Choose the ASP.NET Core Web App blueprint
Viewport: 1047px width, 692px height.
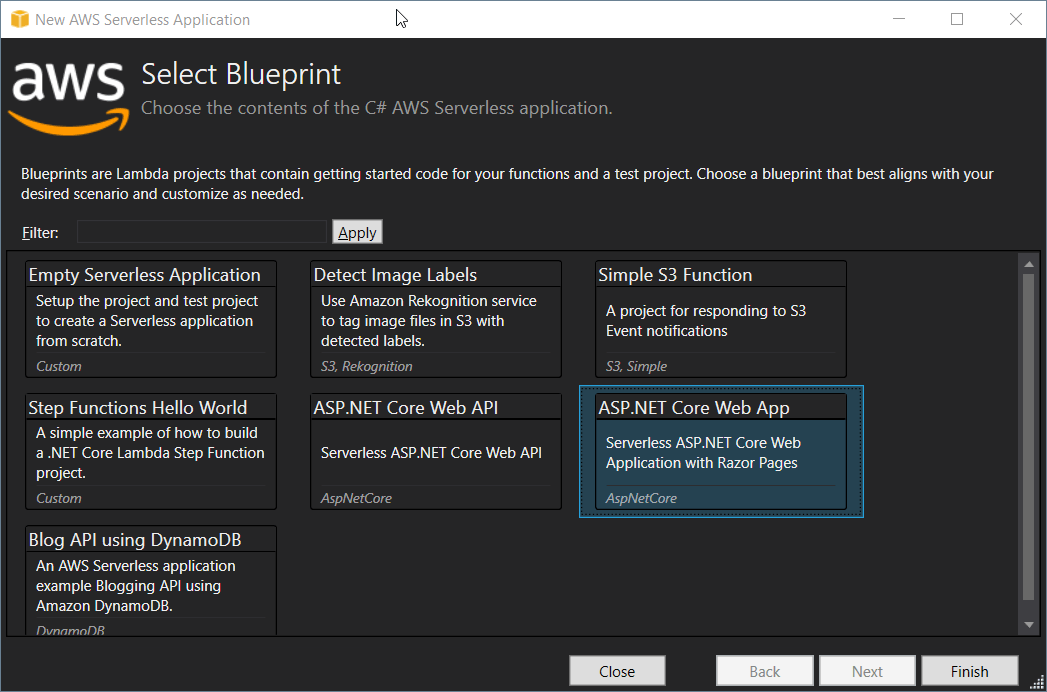click(x=721, y=451)
